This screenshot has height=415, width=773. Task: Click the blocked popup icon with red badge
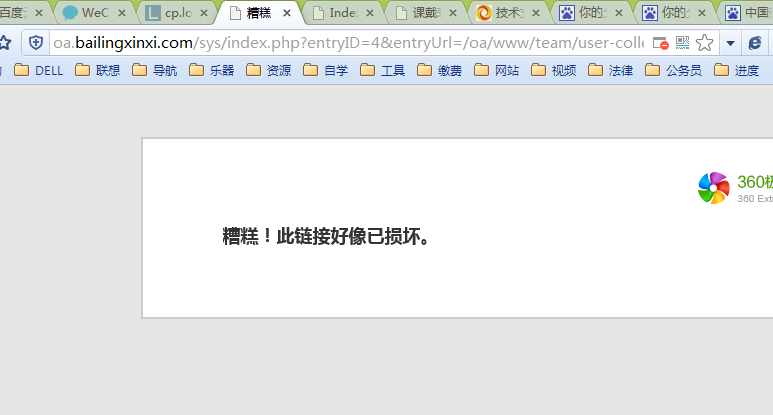click(660, 43)
